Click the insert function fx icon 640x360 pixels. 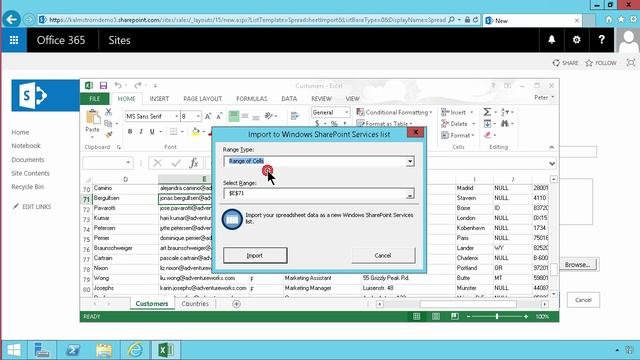pos(194,163)
